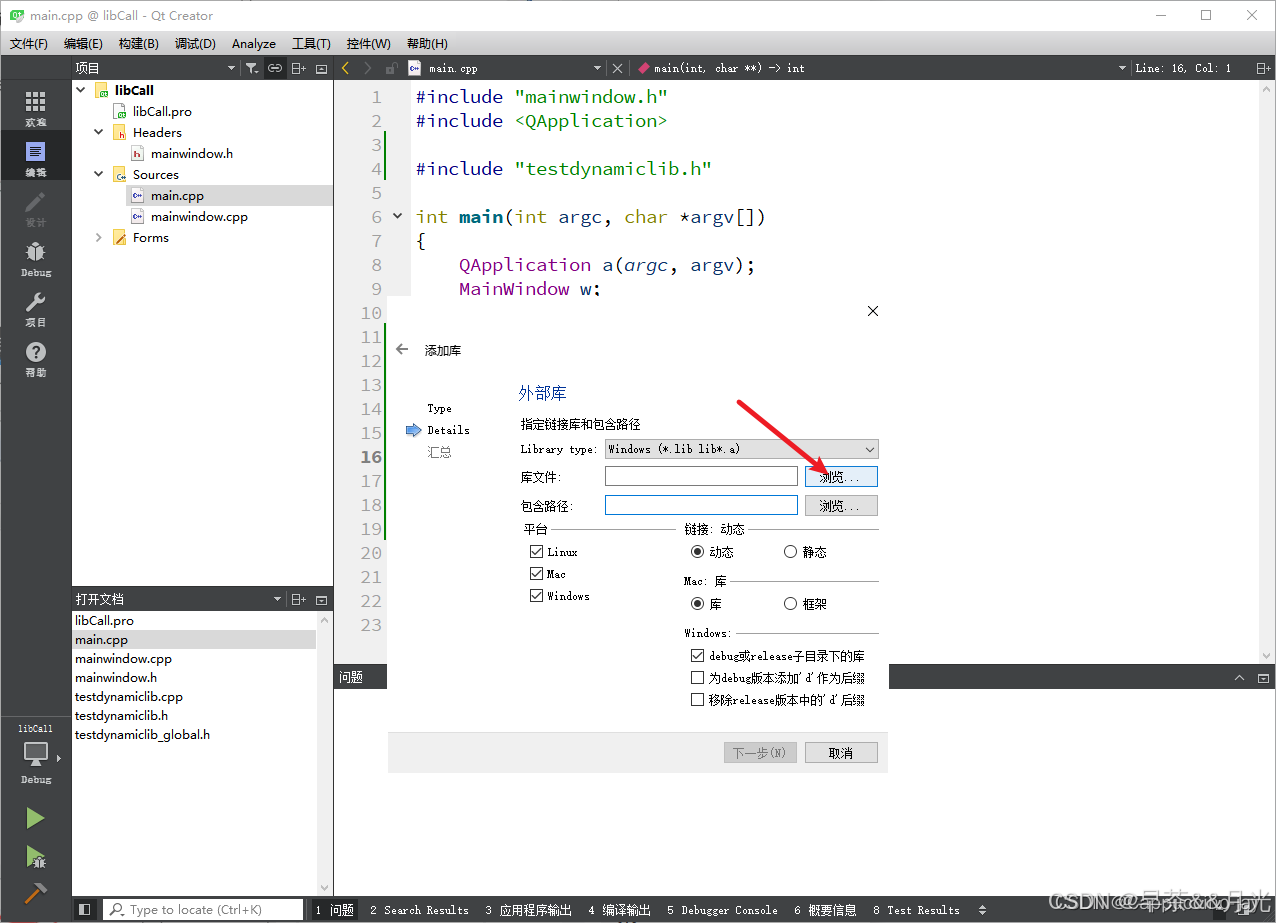Close the Projects side panel
Viewport: 1276px width, 923px height.
click(x=321, y=68)
